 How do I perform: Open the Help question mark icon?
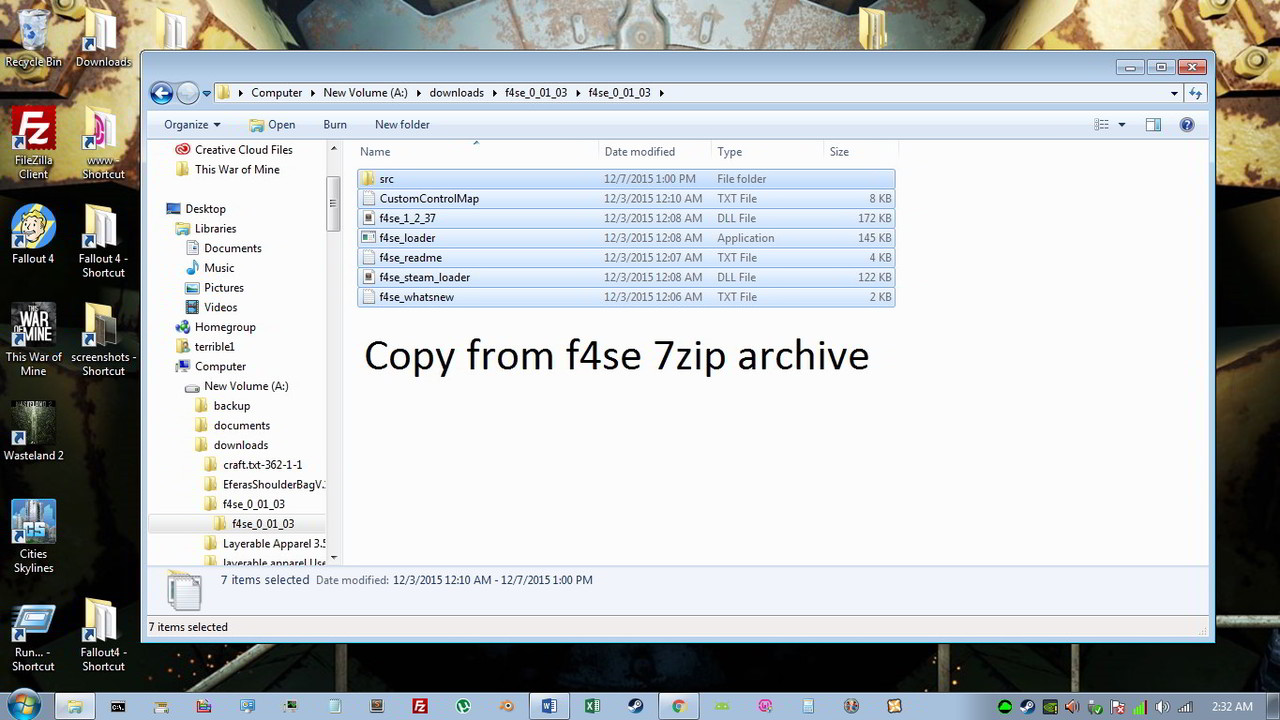pos(1188,124)
